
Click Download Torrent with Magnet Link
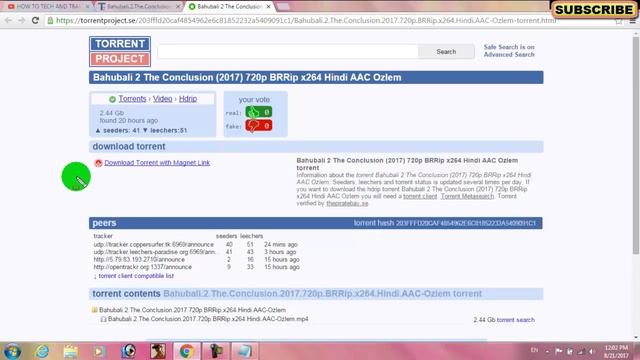(157, 162)
